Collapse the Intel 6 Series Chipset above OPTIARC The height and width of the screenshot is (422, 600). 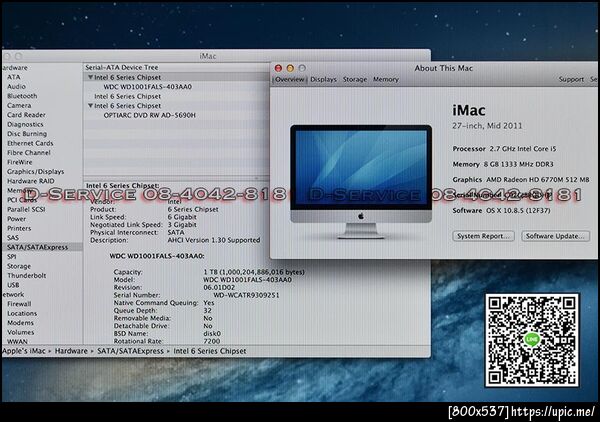tap(90, 106)
